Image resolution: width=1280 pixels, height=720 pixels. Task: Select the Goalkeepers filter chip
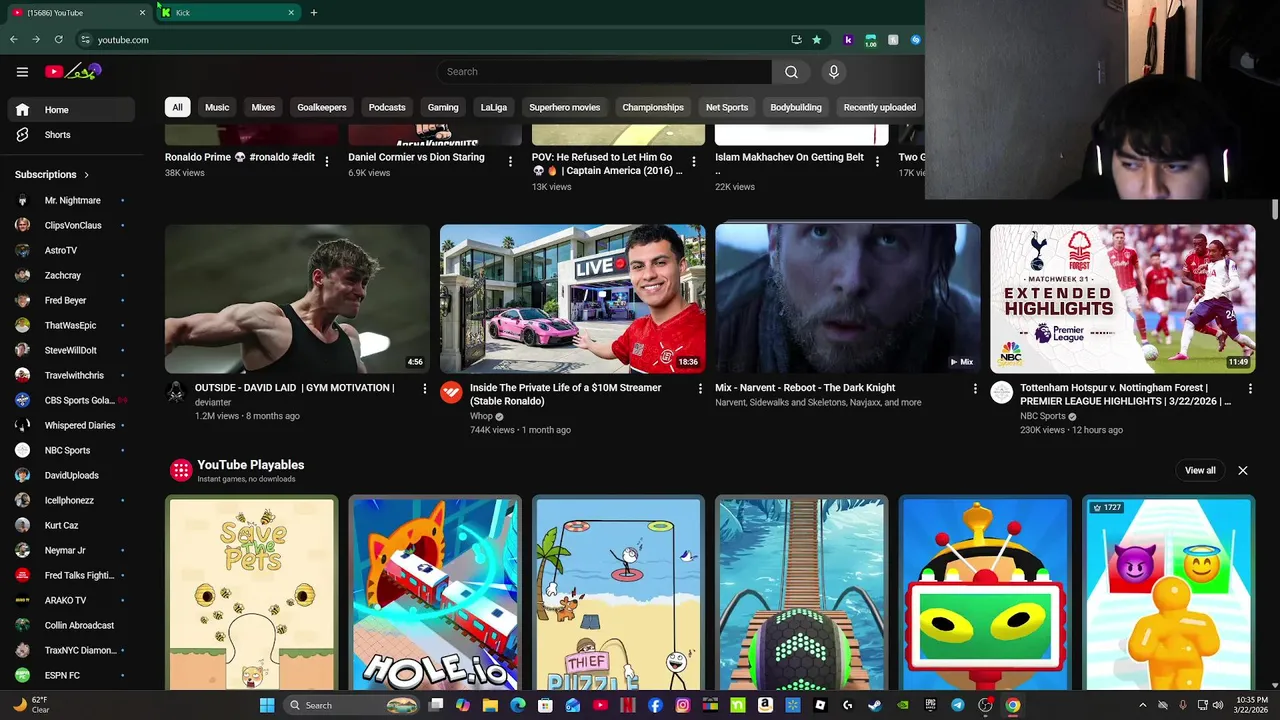click(322, 107)
